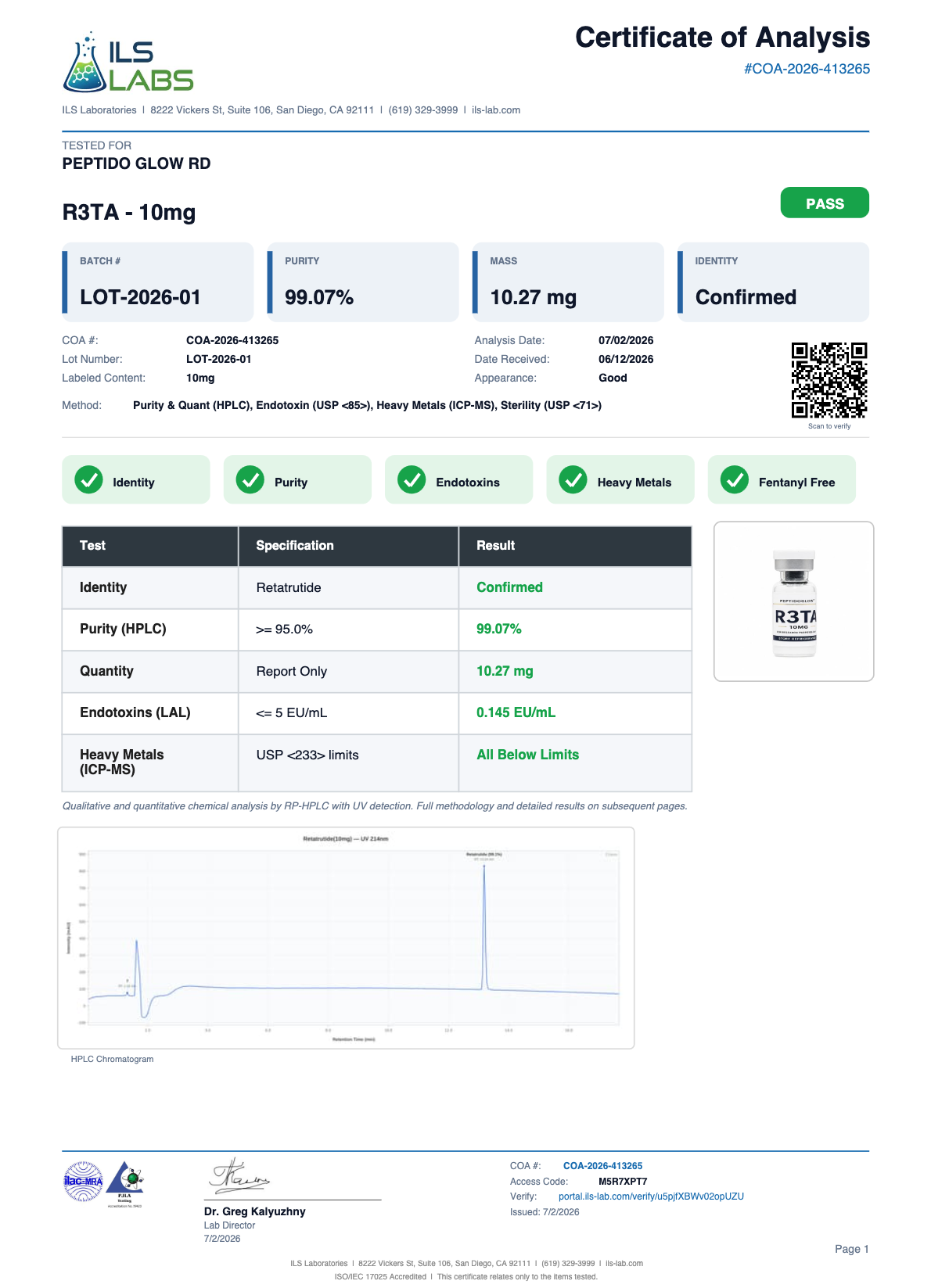
Task: Click the lab director's signature
Action: [239, 1176]
